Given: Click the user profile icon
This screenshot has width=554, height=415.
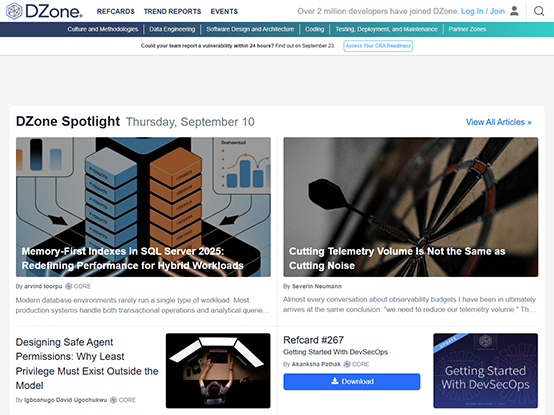Looking at the screenshot, I should pos(514,11).
